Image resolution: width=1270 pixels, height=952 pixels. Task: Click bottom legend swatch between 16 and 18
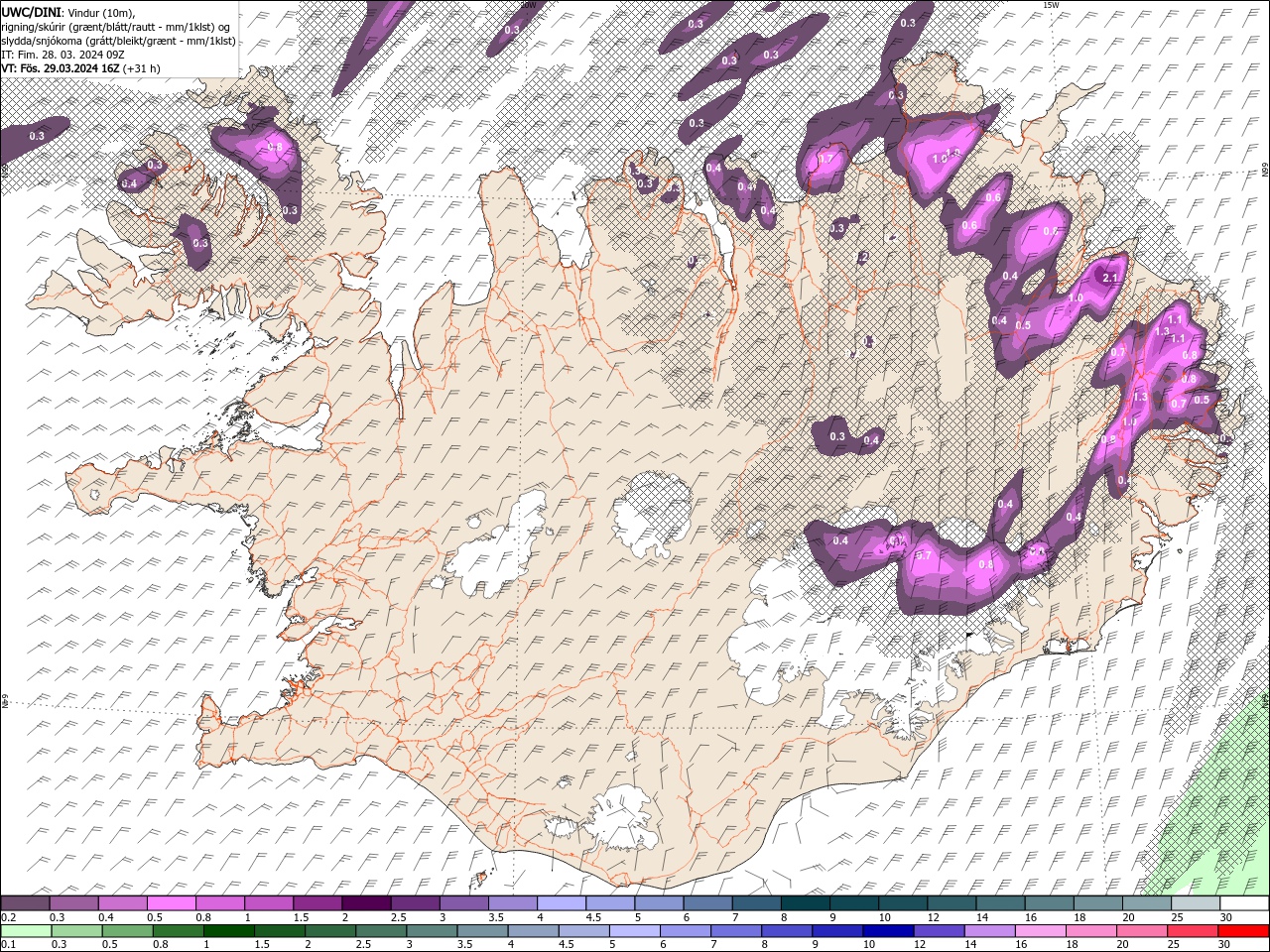1040,931
